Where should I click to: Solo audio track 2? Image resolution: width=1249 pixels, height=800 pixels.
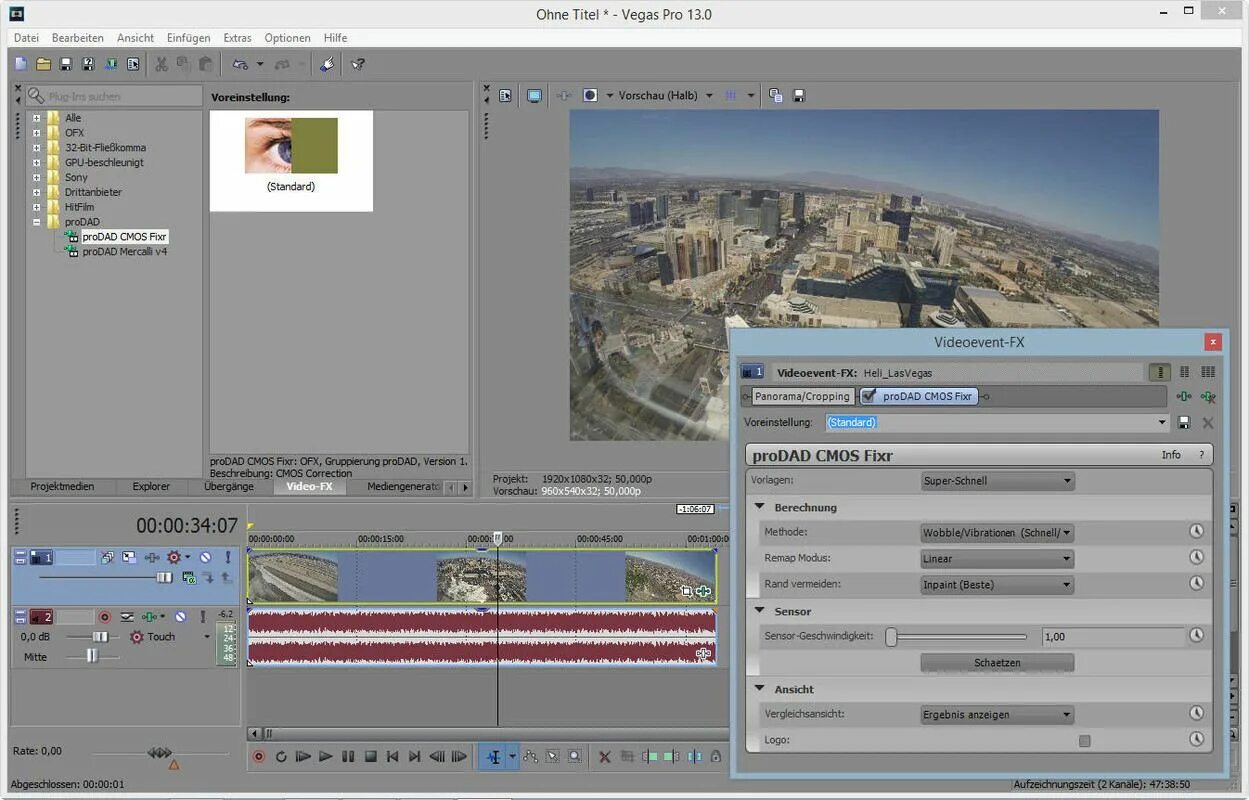203,616
